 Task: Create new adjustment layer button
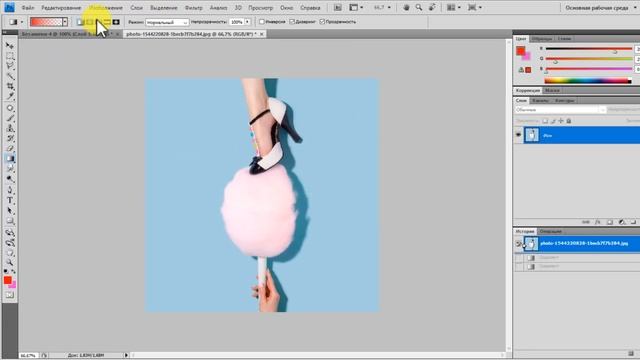(622, 222)
